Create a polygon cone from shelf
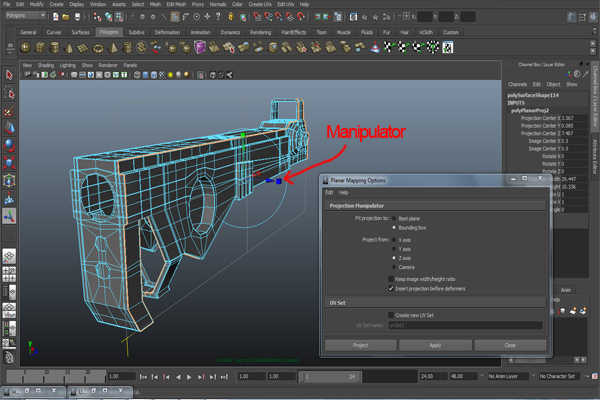 click(69, 48)
